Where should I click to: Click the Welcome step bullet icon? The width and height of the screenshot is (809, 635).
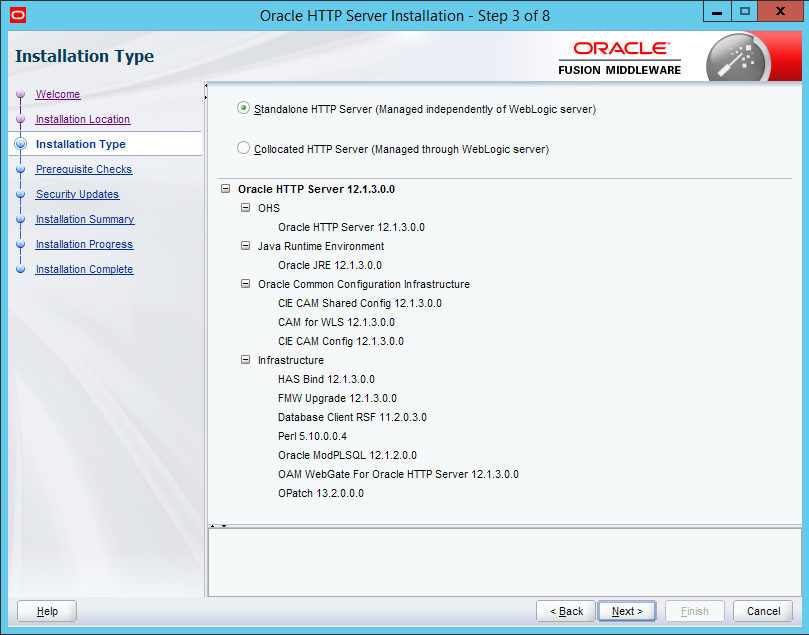[20, 95]
